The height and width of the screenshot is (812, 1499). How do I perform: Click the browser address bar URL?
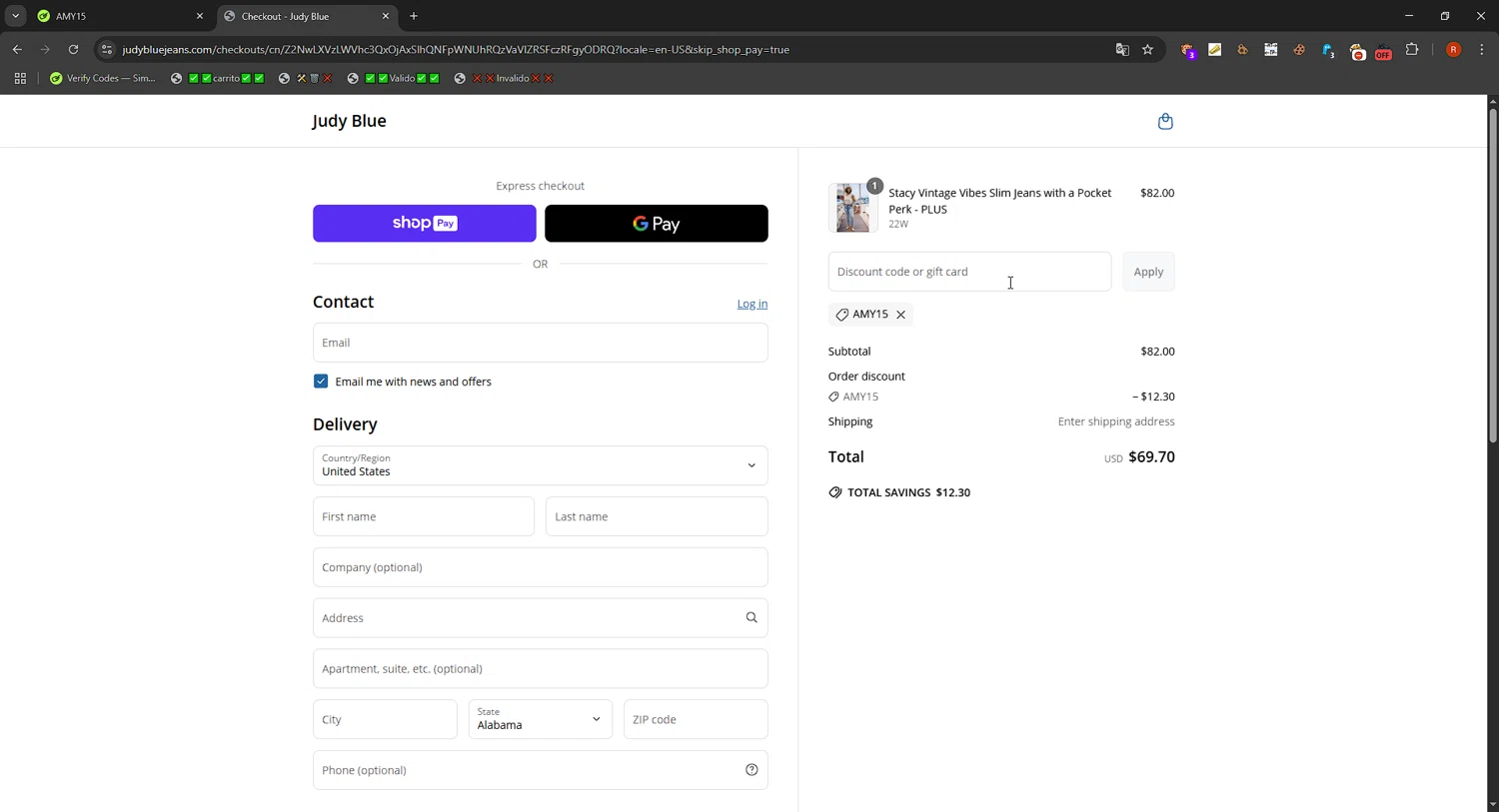tap(456, 50)
